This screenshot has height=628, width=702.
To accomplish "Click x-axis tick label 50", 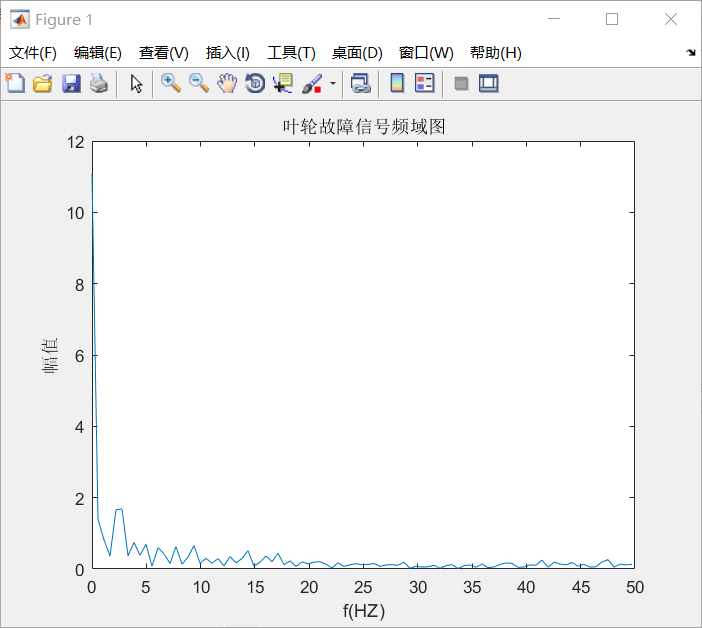I will click(635, 587).
